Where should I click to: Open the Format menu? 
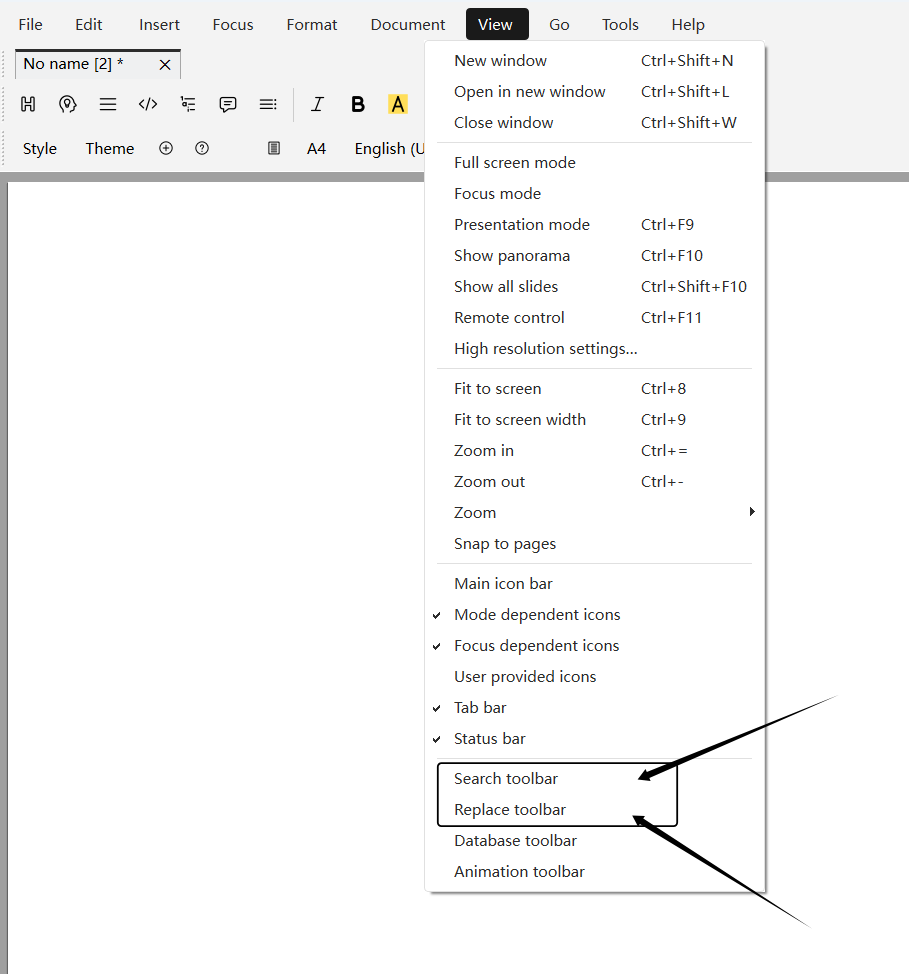pos(312,24)
